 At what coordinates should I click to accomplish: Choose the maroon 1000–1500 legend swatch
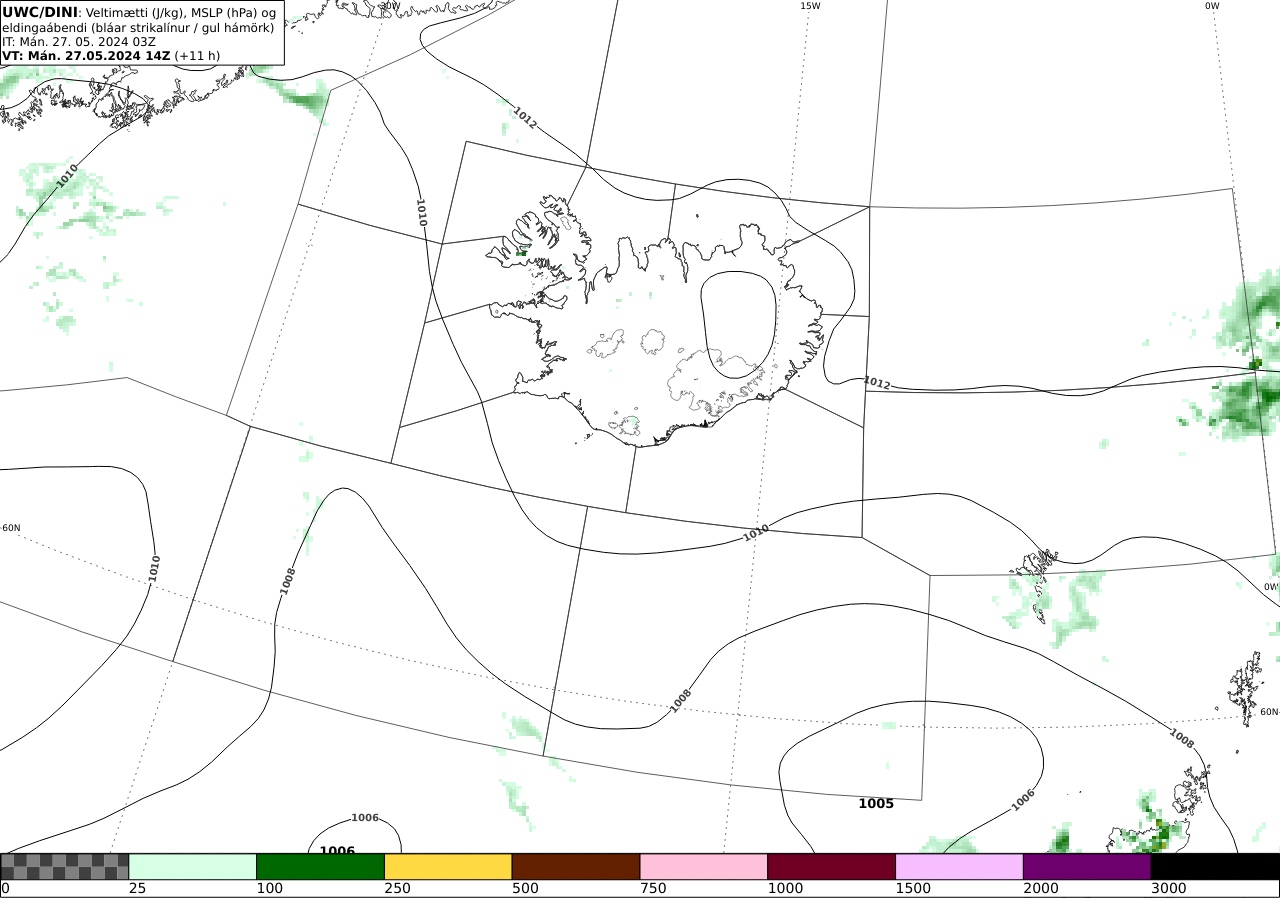(832, 866)
